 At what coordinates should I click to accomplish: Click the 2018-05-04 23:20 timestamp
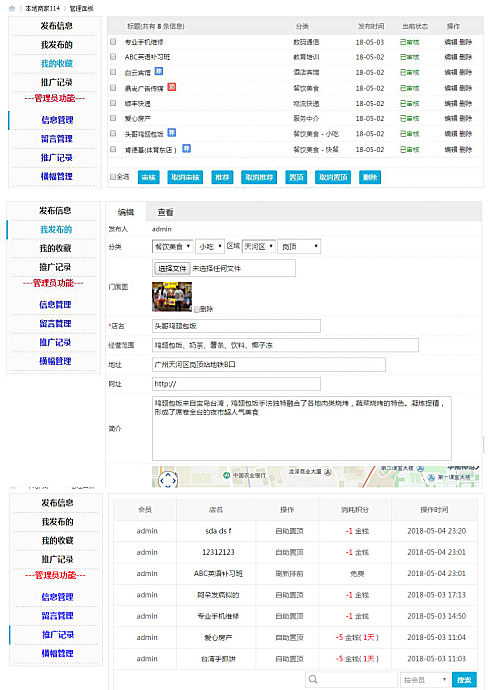437,531
